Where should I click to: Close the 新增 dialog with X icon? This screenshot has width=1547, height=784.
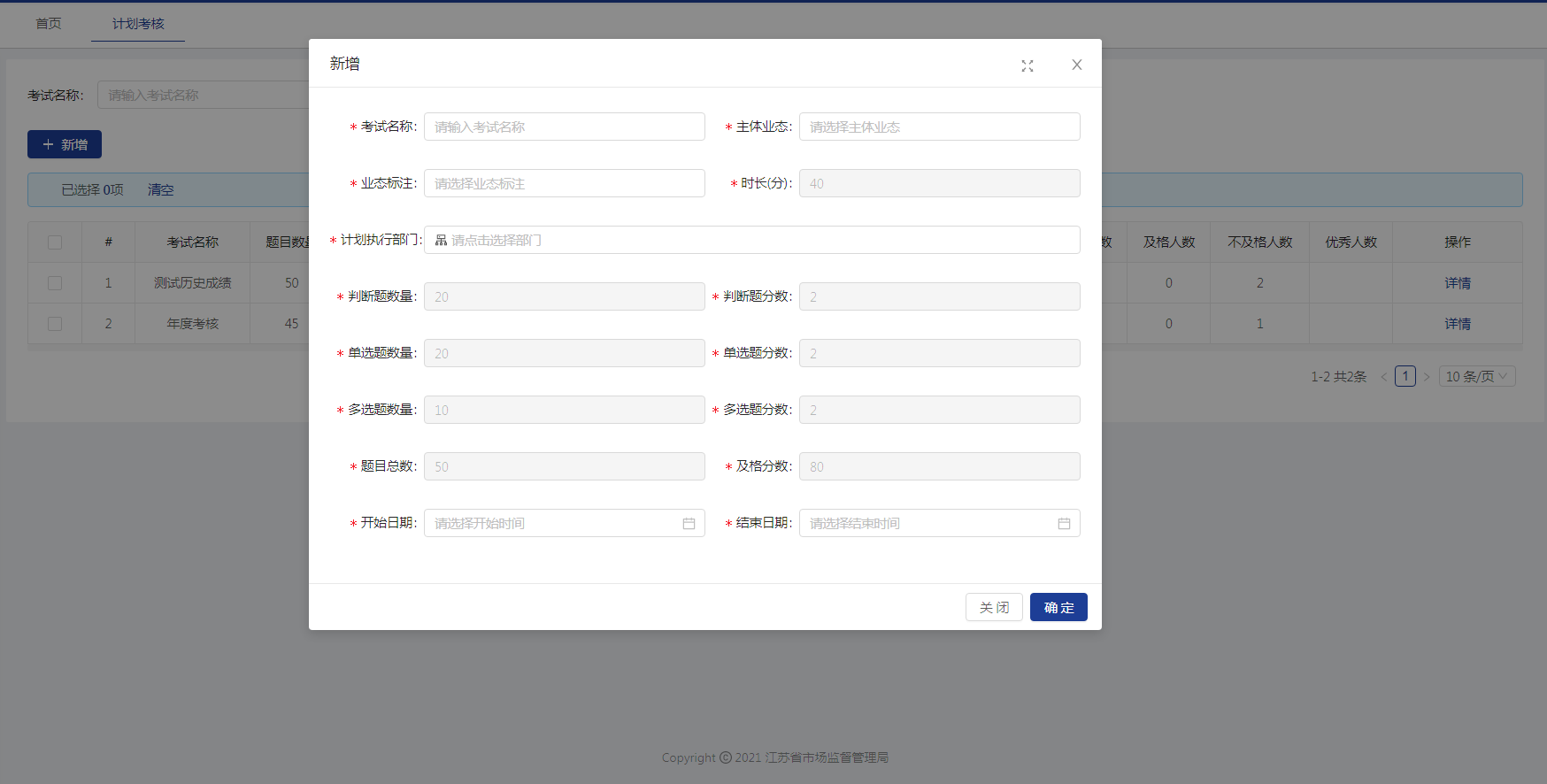1076,65
